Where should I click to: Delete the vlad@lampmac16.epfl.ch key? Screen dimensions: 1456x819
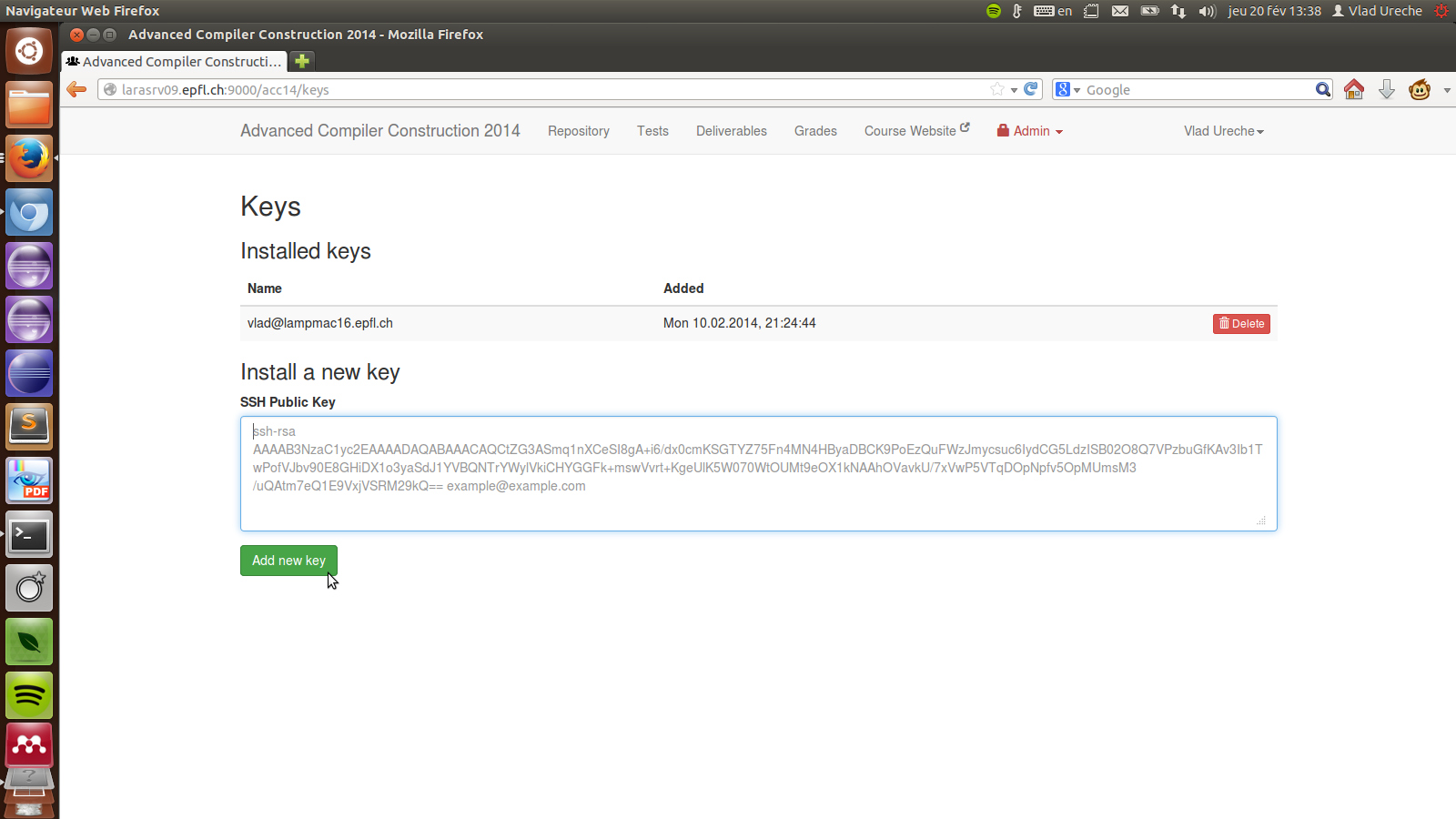pos(1240,323)
